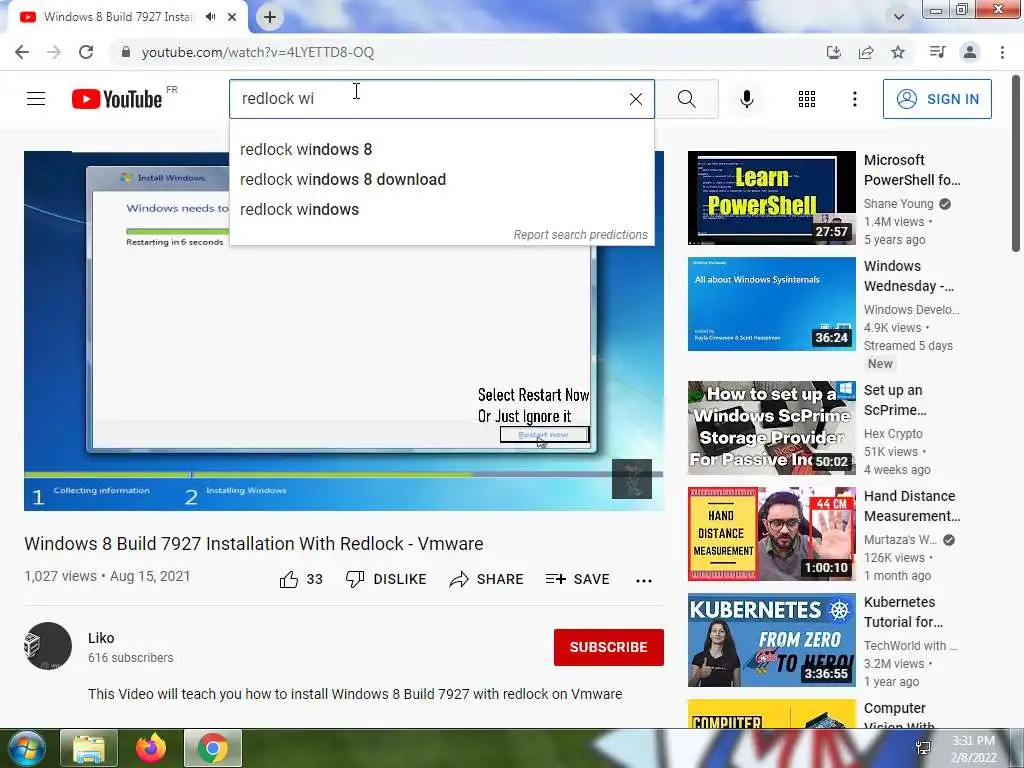1024x768 pixels.
Task: Open a new browser tab
Action: click(270, 17)
